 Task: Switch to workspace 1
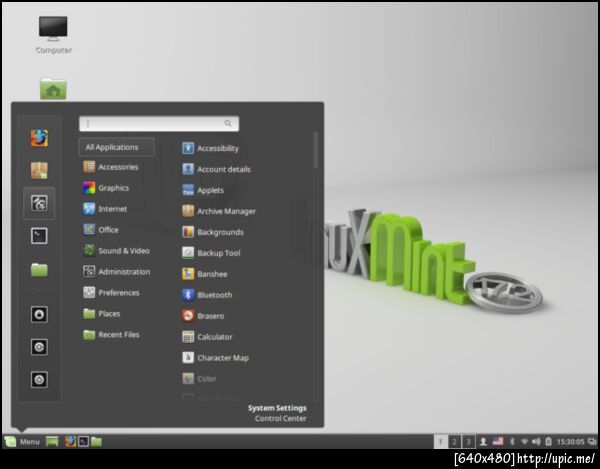pyautogui.click(x=440, y=441)
